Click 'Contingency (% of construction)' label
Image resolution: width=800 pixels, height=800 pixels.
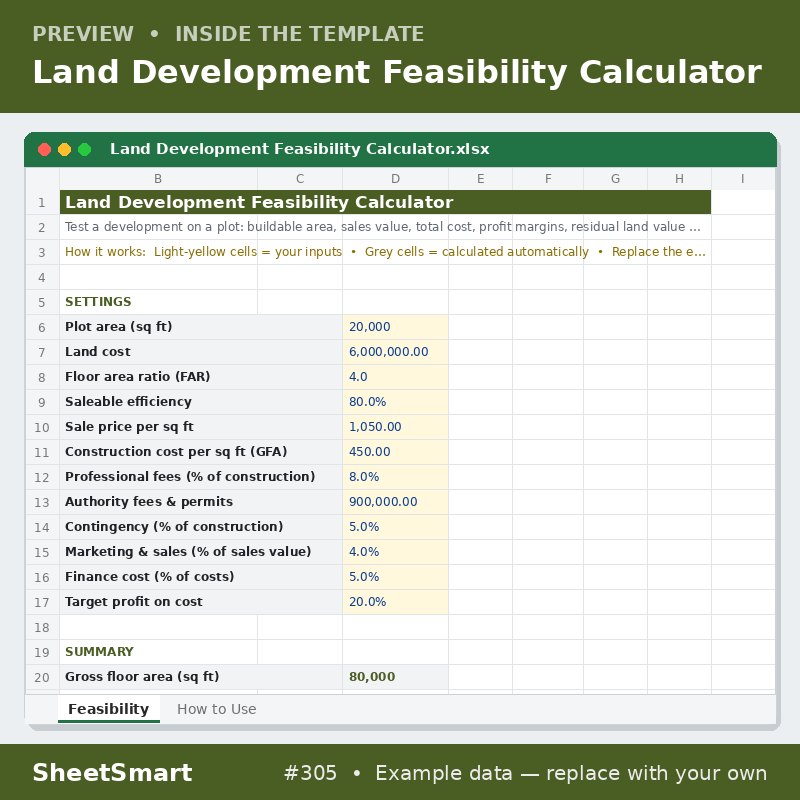173,527
